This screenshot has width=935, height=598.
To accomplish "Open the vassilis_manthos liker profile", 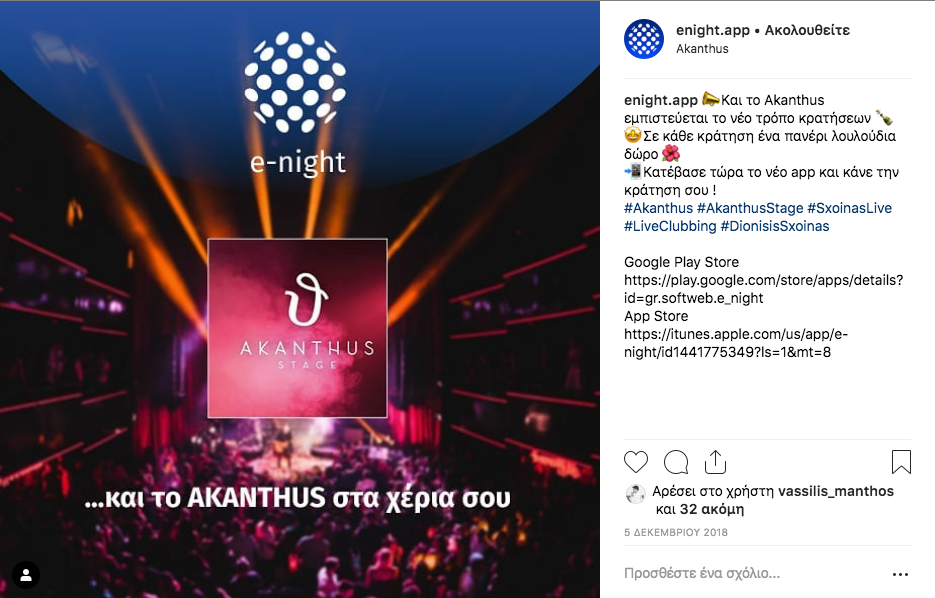I will tap(835, 491).
